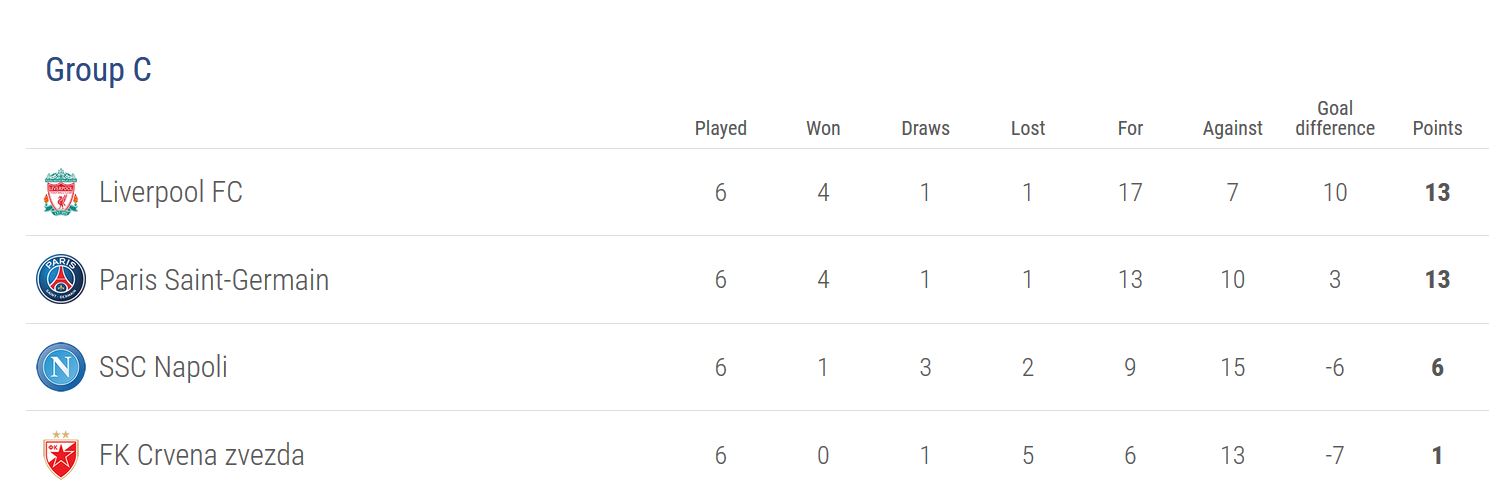Select the SSC Napoli team name
The height and width of the screenshot is (499, 1508).
point(163,367)
